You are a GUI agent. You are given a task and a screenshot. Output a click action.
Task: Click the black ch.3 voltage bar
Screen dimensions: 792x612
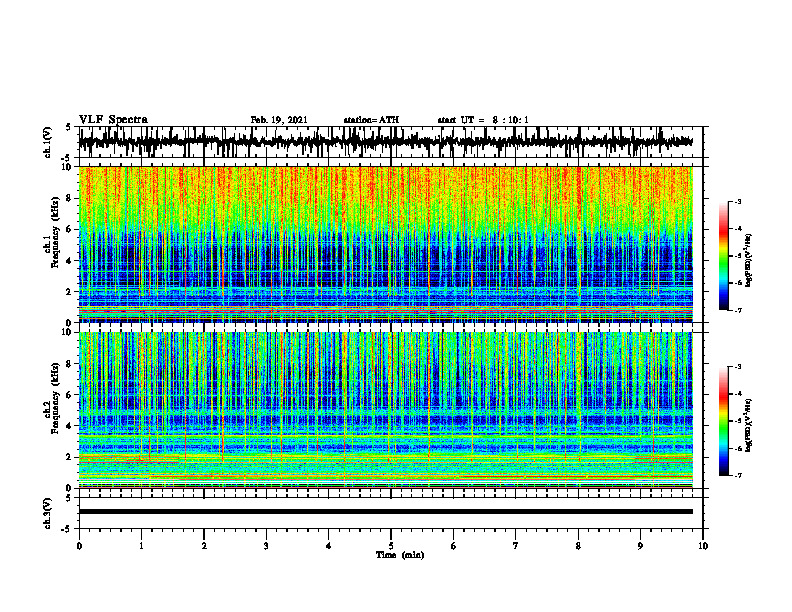385,512
